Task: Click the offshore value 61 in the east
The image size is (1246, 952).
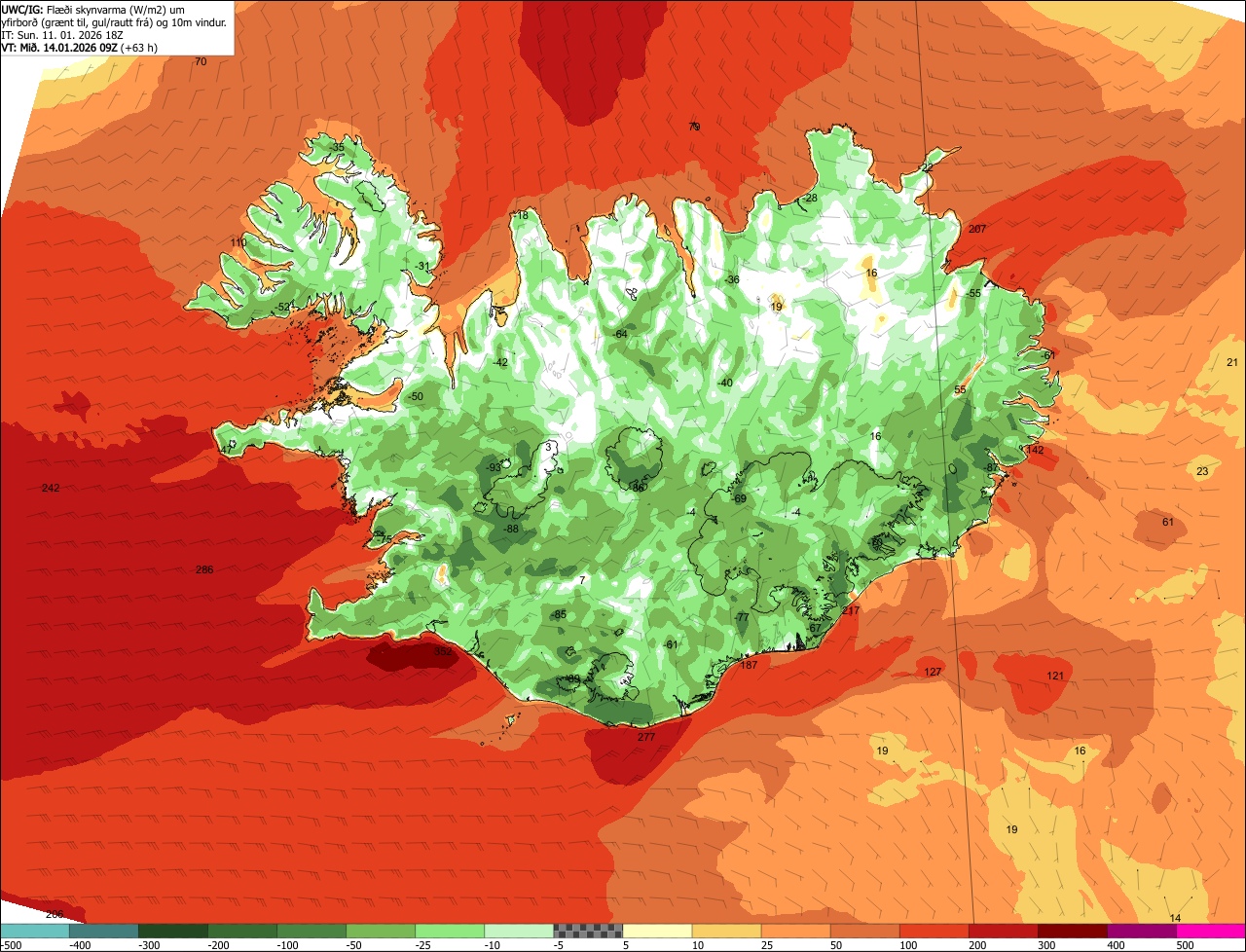Action: click(1168, 522)
